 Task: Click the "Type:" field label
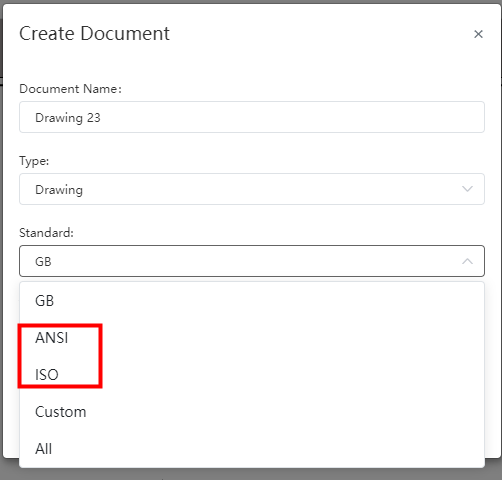[x=34, y=161]
